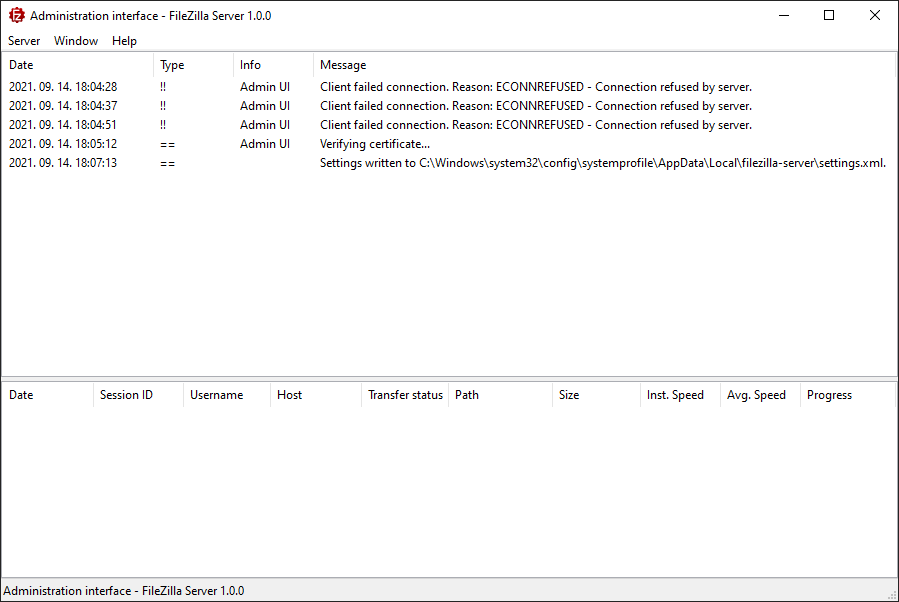This screenshot has height=602, width=899.
Task: Click Inst. Speed column header
Action: click(681, 394)
